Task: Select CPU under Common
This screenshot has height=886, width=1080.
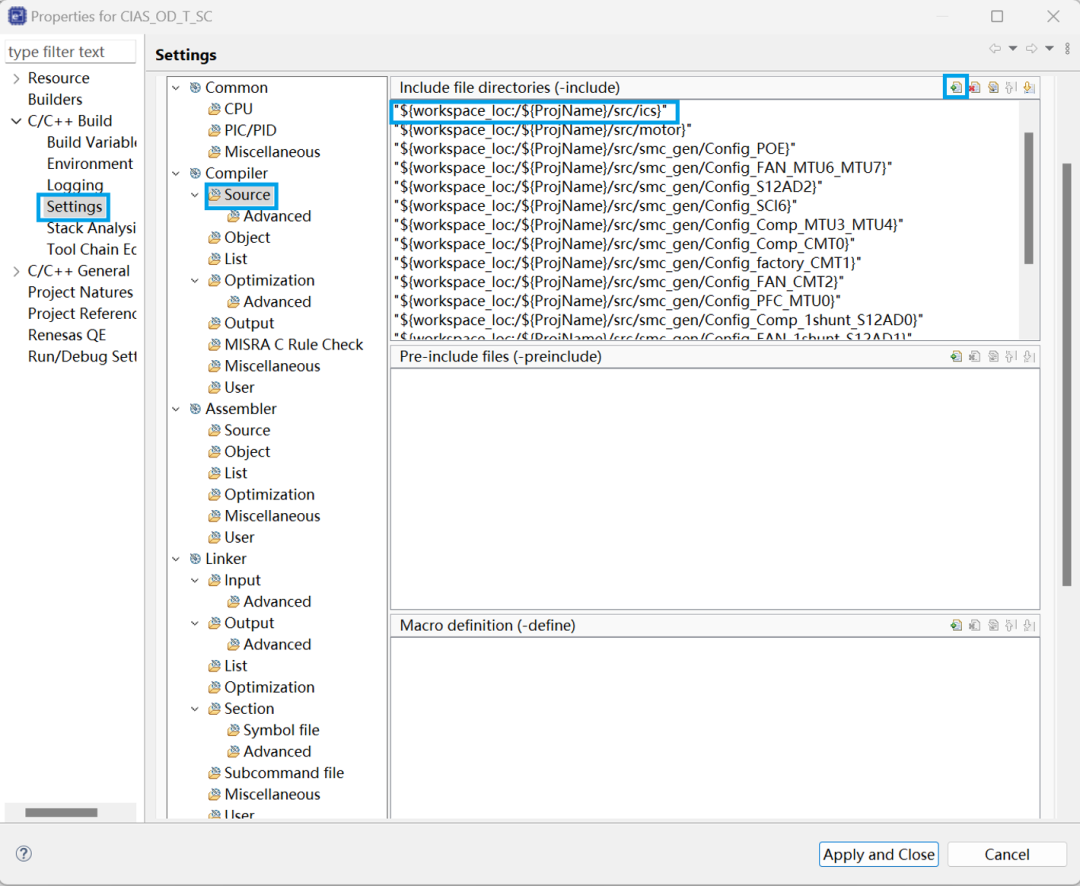Action: point(238,109)
